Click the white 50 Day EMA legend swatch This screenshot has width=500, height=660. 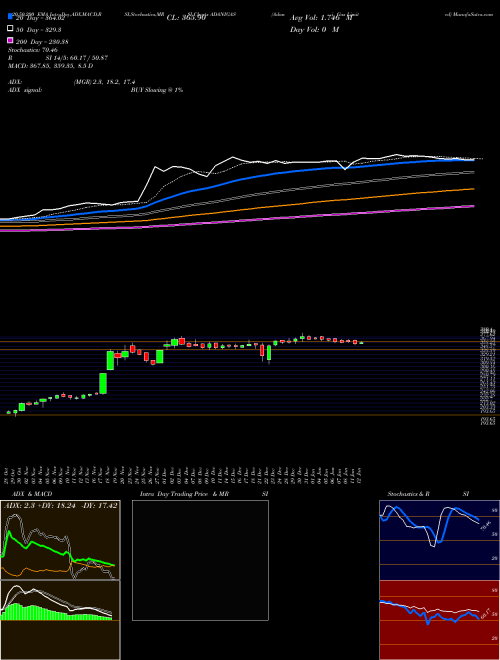pos(10,29)
